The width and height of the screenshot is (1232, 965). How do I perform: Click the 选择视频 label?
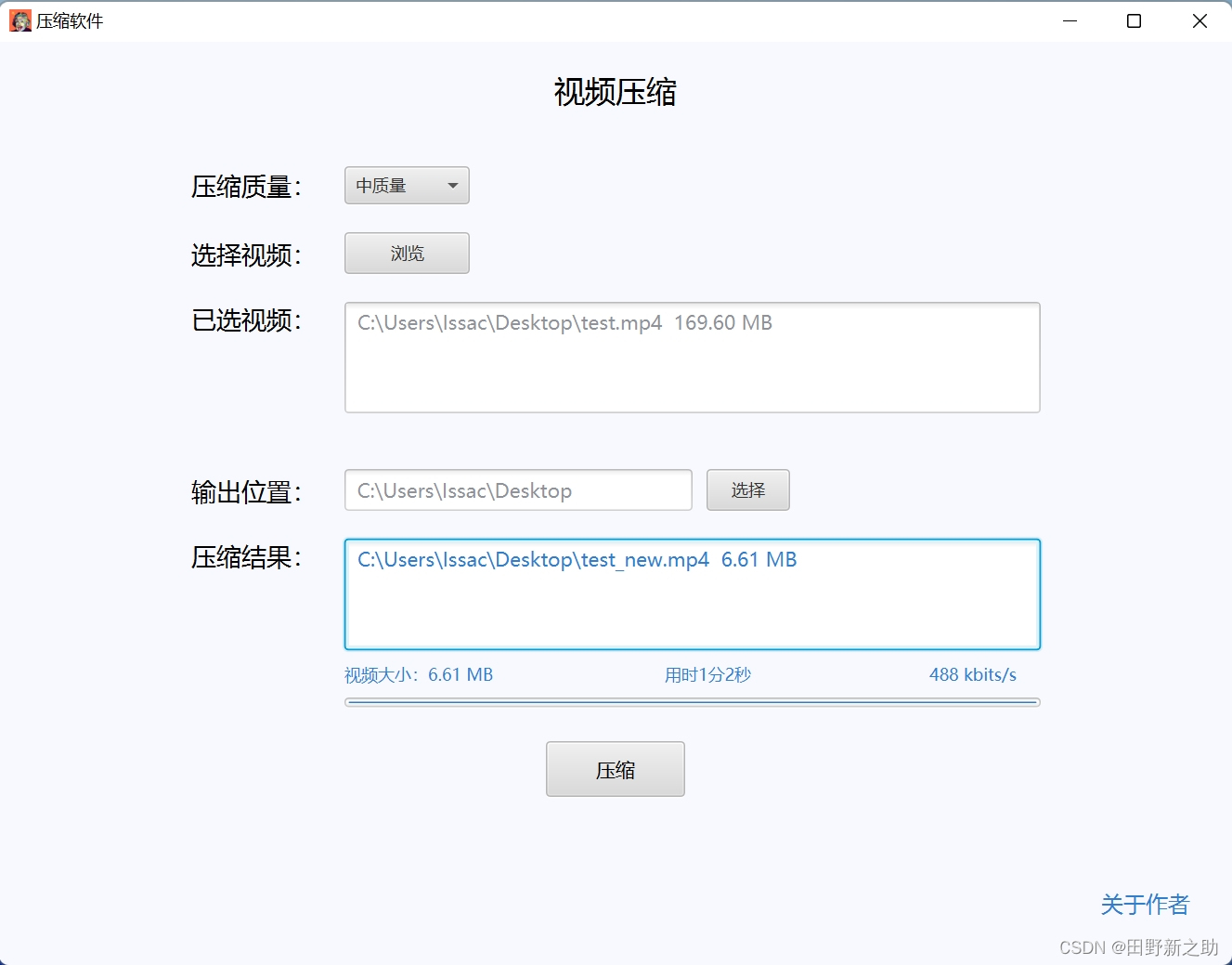[246, 254]
